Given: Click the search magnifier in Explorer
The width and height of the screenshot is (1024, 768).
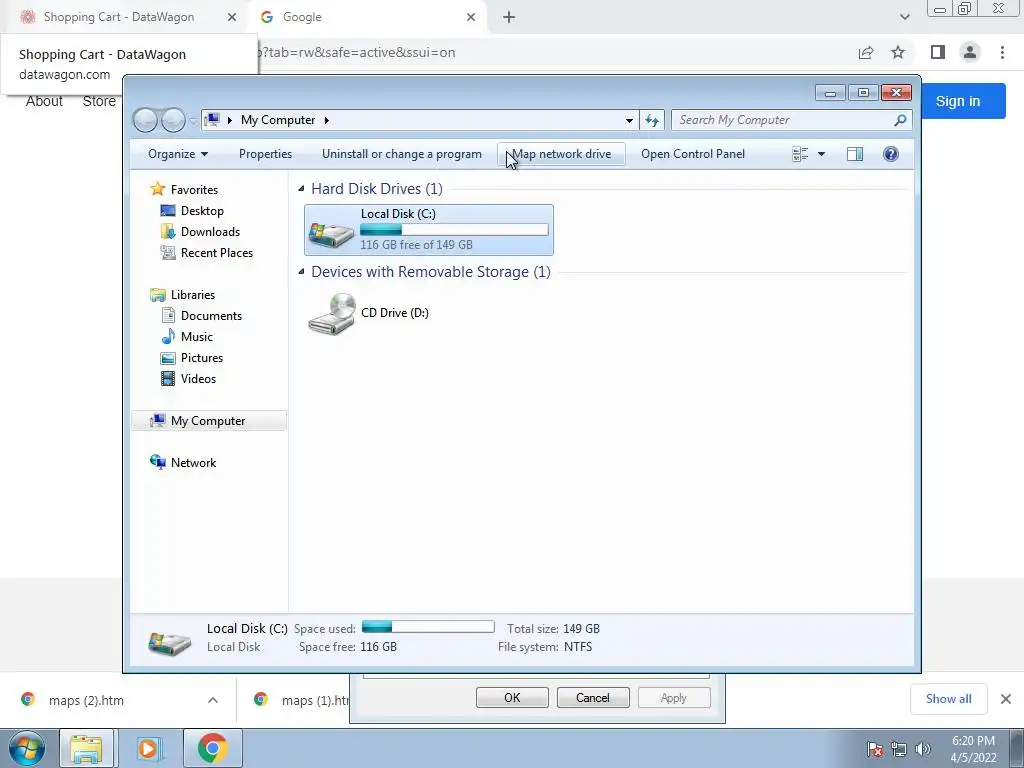Looking at the screenshot, I should 900,120.
